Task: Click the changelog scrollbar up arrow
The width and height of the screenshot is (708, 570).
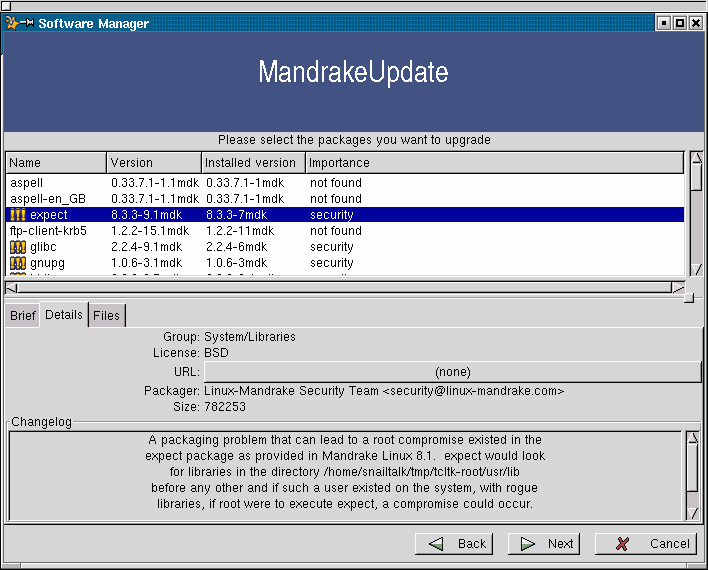Action: click(x=693, y=438)
